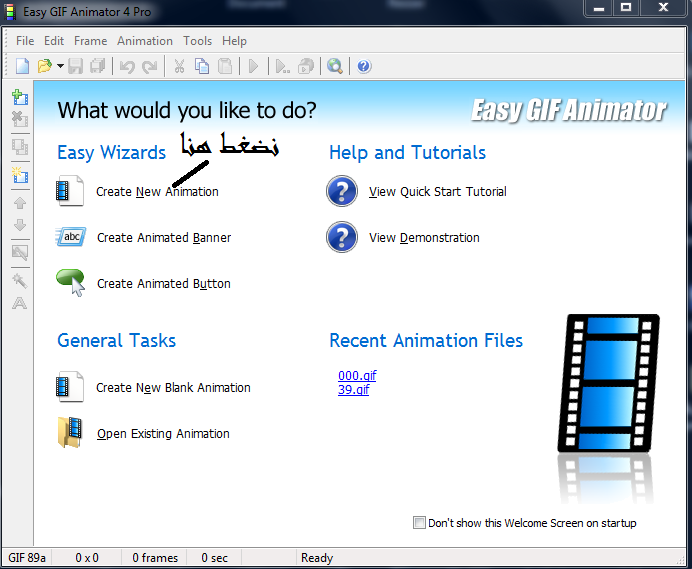Viewport: 692px width, 569px height.
Task: Open recent file 39.gif
Action: tap(354, 389)
